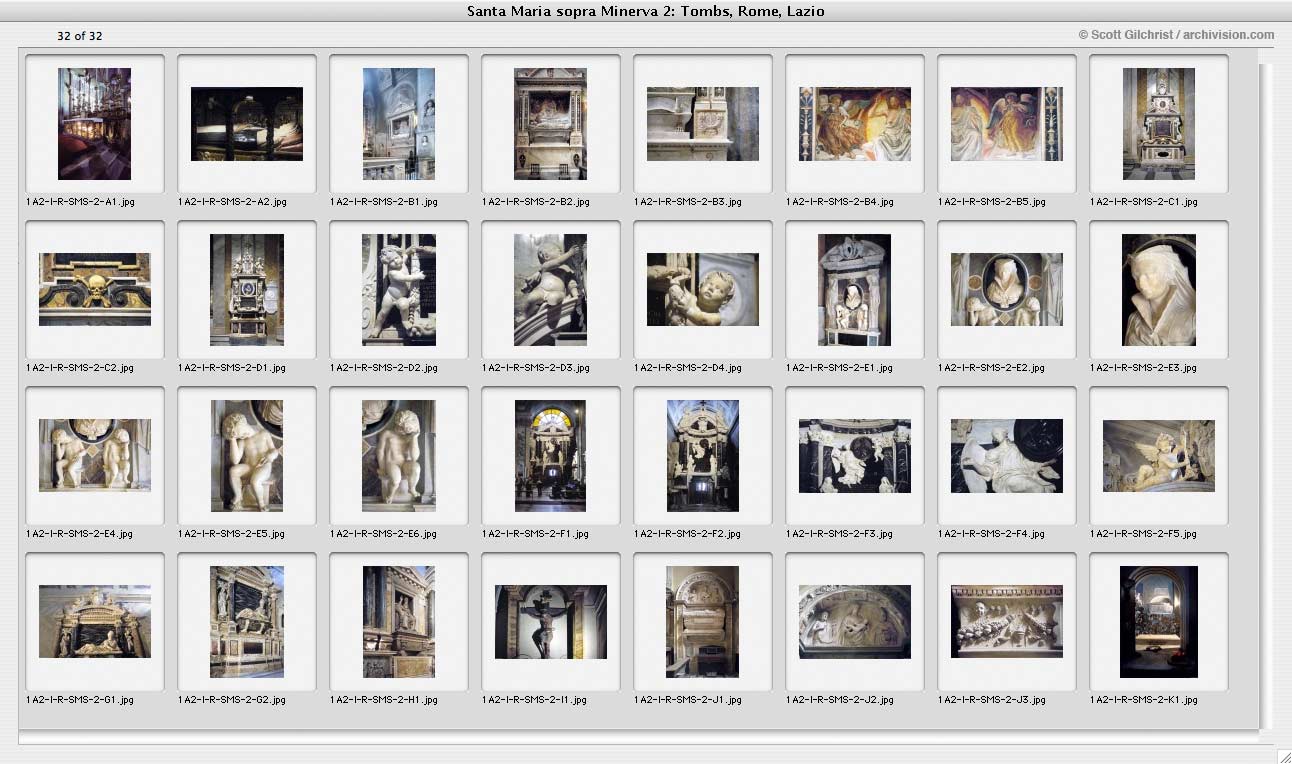Image resolution: width=1292 pixels, height=764 pixels.
Task: Select thumbnail 1A2-I-R-SMS-2-F2.jpg
Action: [703, 456]
